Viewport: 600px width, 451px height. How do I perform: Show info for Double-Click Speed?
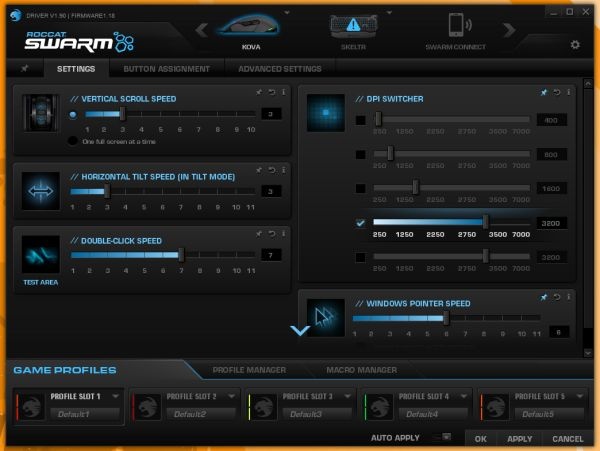click(x=284, y=233)
